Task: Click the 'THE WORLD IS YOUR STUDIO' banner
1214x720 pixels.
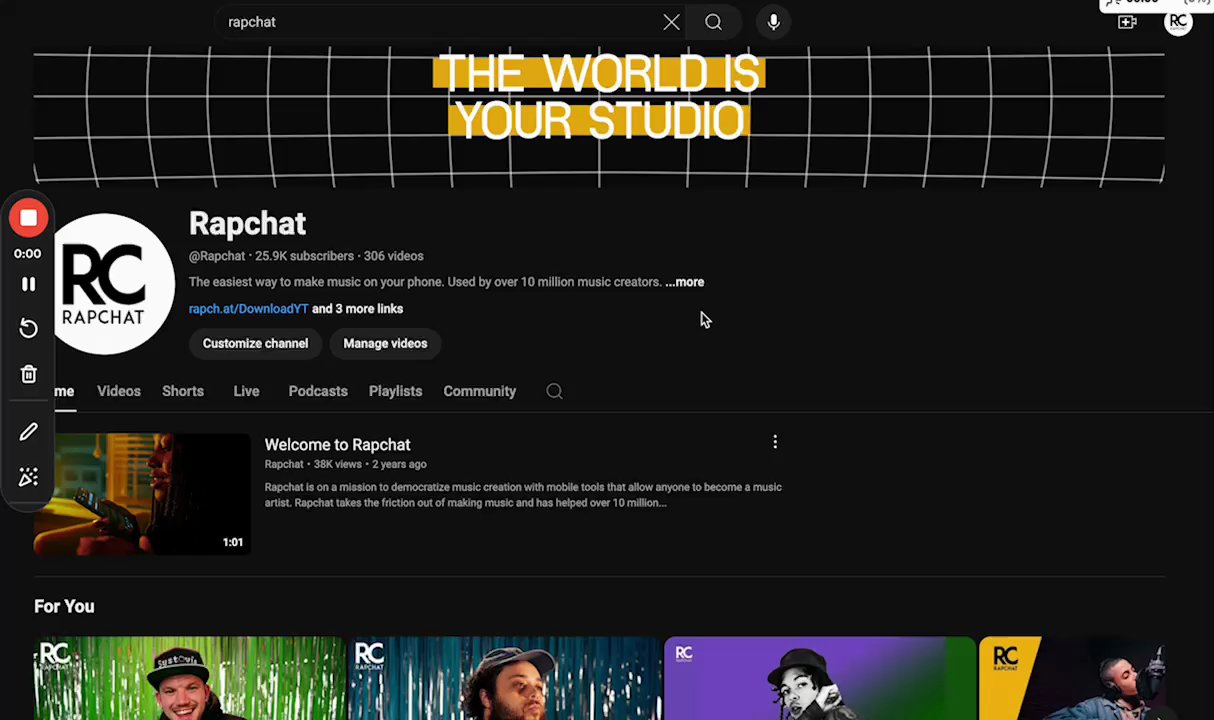Action: [599, 117]
